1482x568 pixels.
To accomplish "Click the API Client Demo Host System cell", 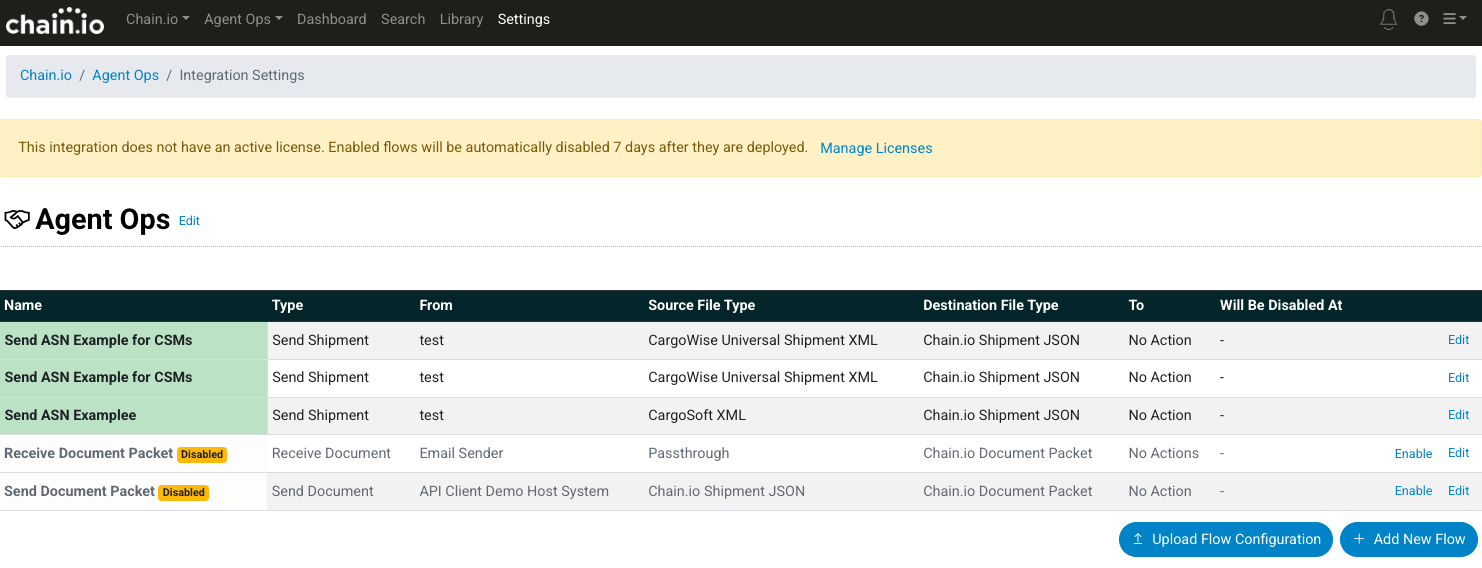I will (x=514, y=491).
